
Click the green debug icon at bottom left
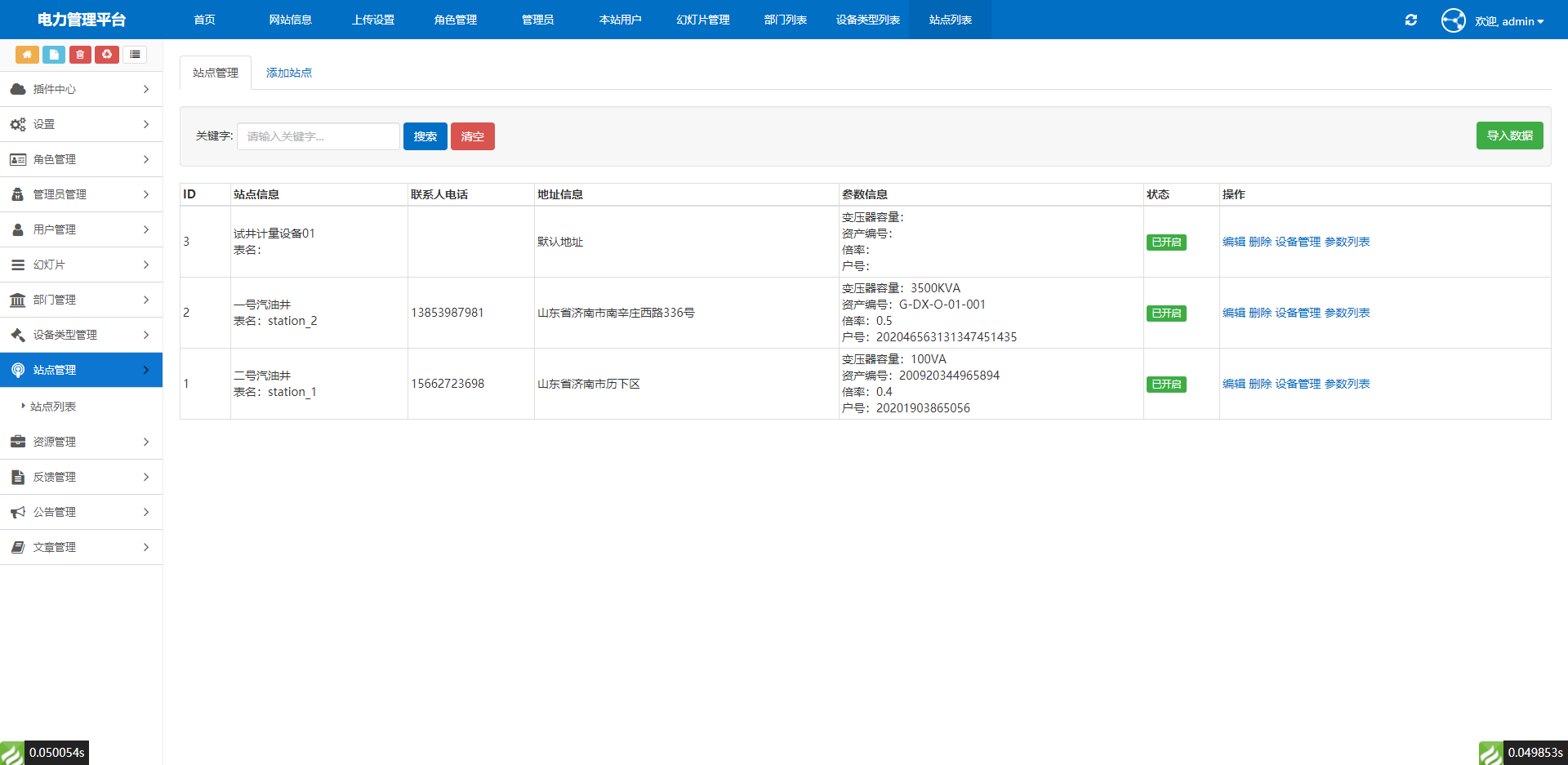[12, 753]
